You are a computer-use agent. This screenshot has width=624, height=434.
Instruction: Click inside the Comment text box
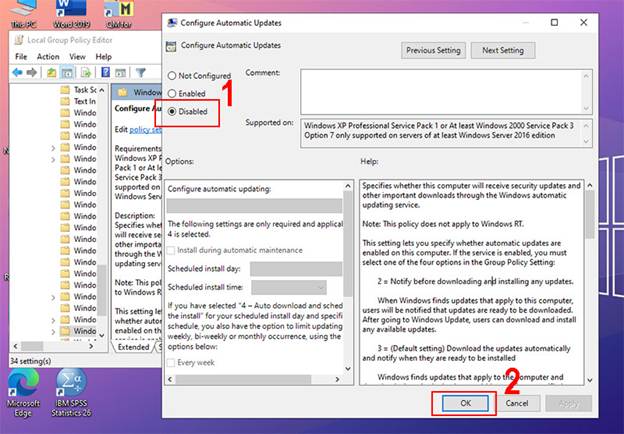pyautogui.click(x=440, y=88)
